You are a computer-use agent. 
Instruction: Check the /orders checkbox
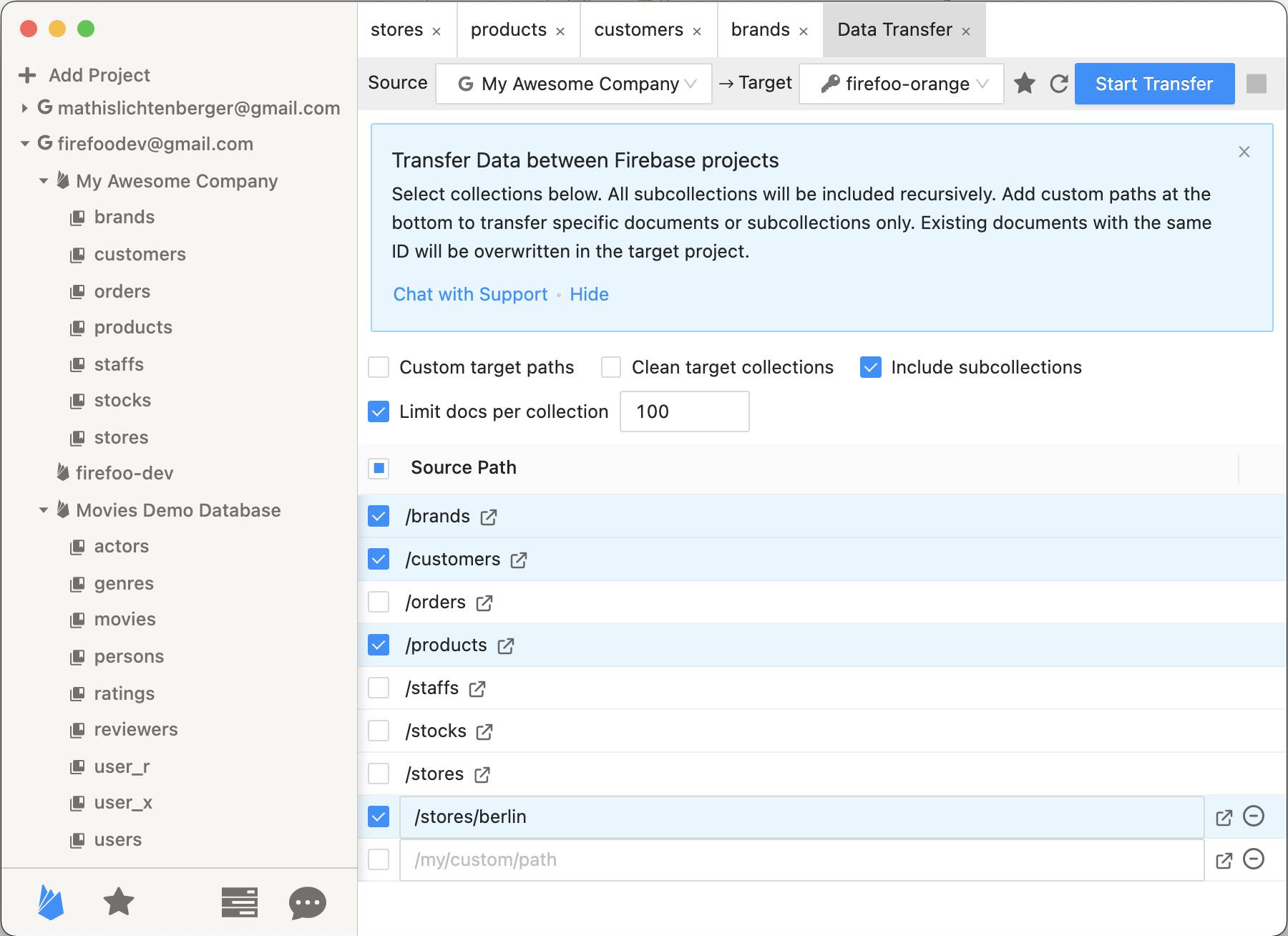coord(379,602)
